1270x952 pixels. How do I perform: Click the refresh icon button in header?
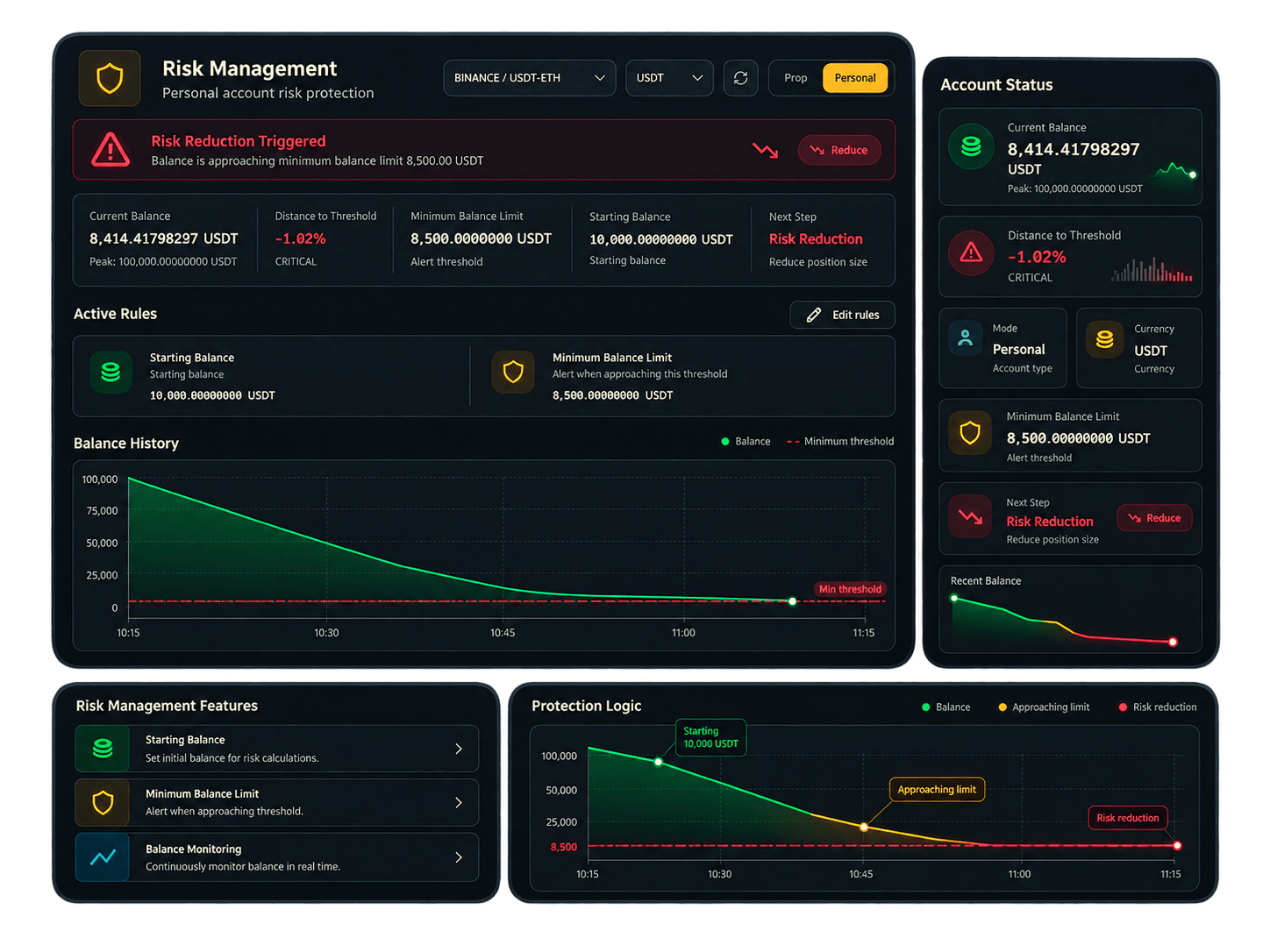740,78
